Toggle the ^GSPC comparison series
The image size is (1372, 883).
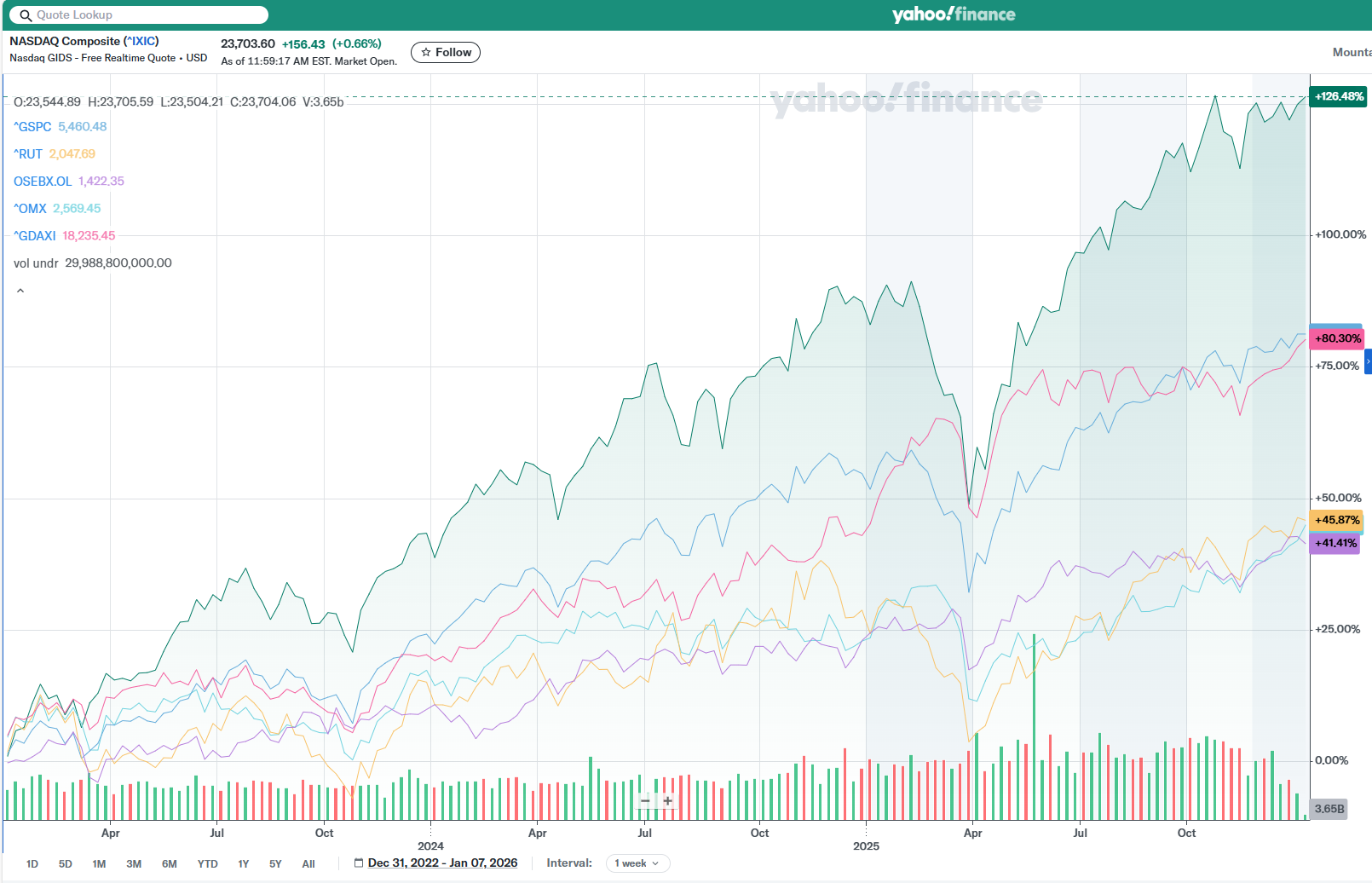coord(33,127)
